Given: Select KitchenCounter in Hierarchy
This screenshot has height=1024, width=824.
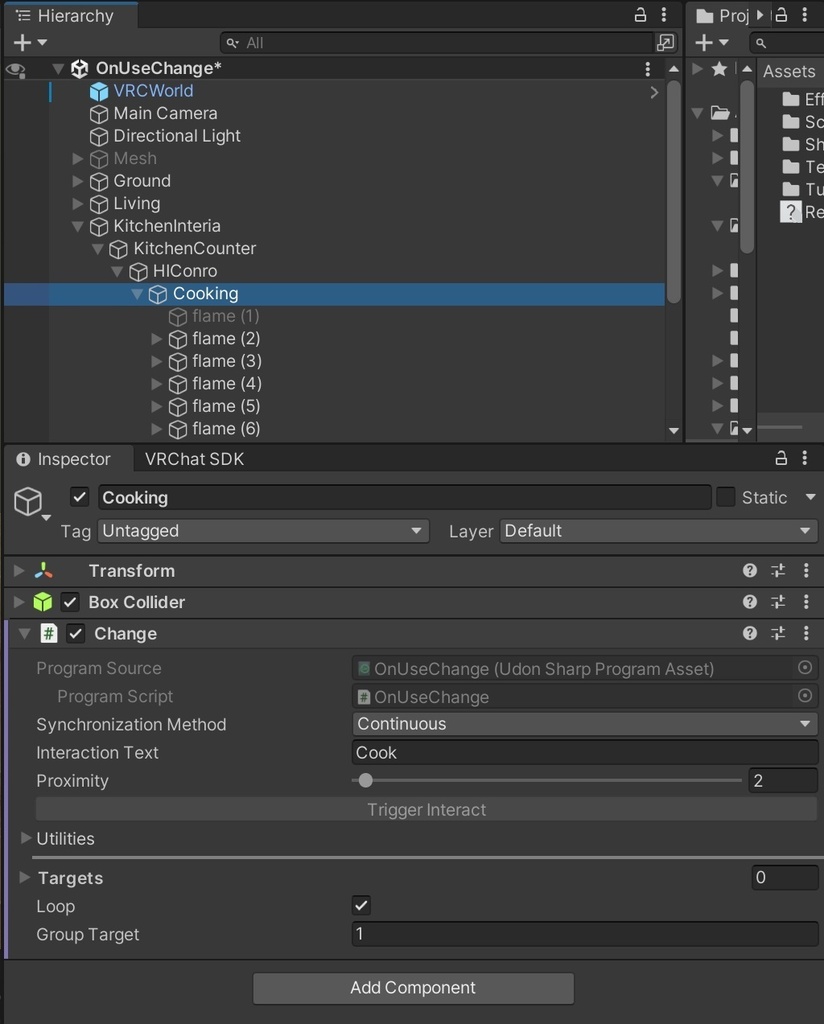Looking at the screenshot, I should pyautogui.click(x=195, y=248).
